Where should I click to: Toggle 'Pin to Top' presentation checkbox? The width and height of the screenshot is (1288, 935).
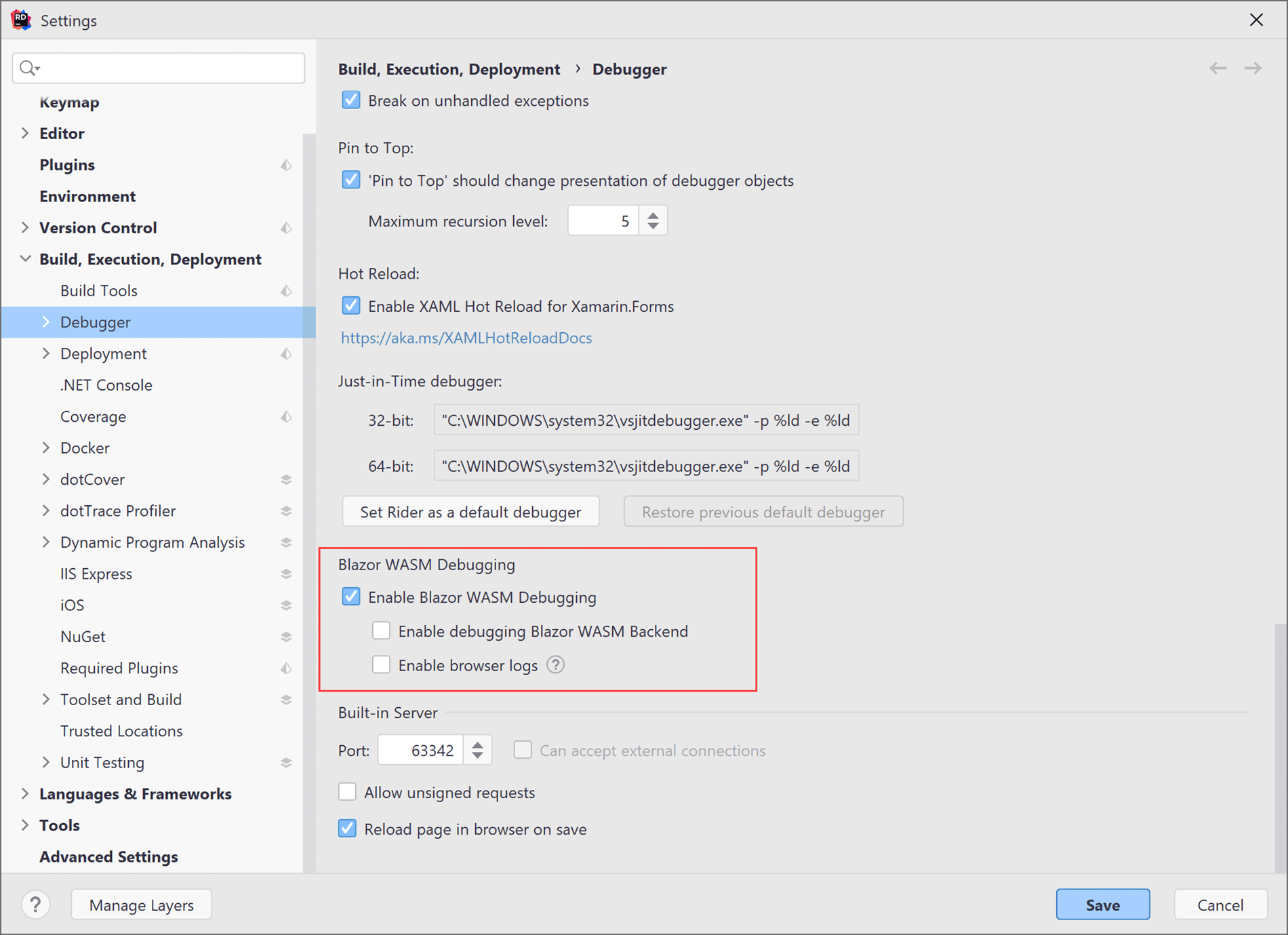(x=351, y=180)
